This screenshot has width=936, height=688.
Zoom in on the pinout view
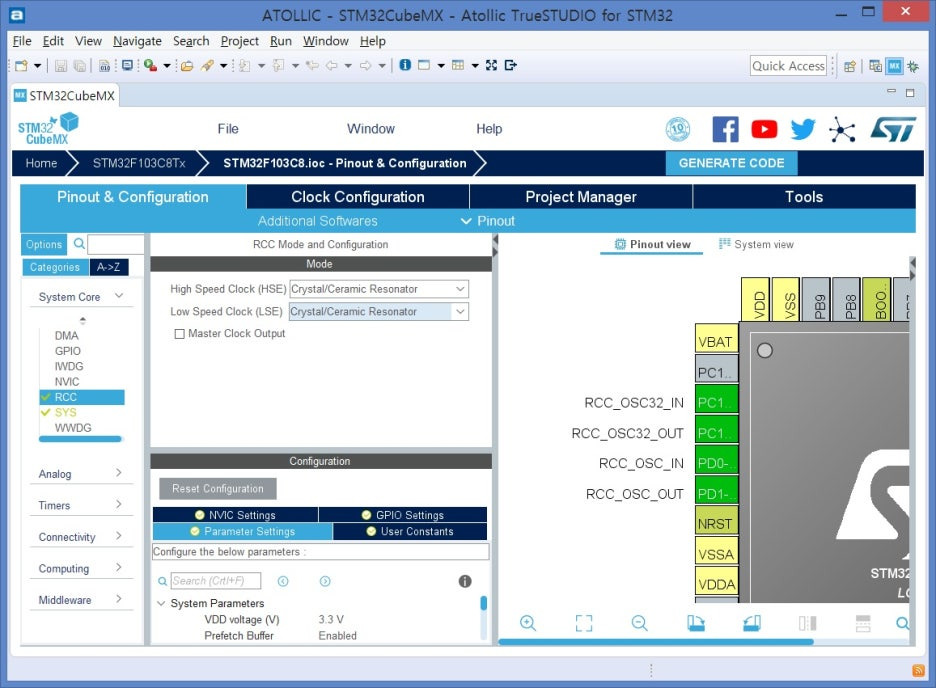point(528,623)
